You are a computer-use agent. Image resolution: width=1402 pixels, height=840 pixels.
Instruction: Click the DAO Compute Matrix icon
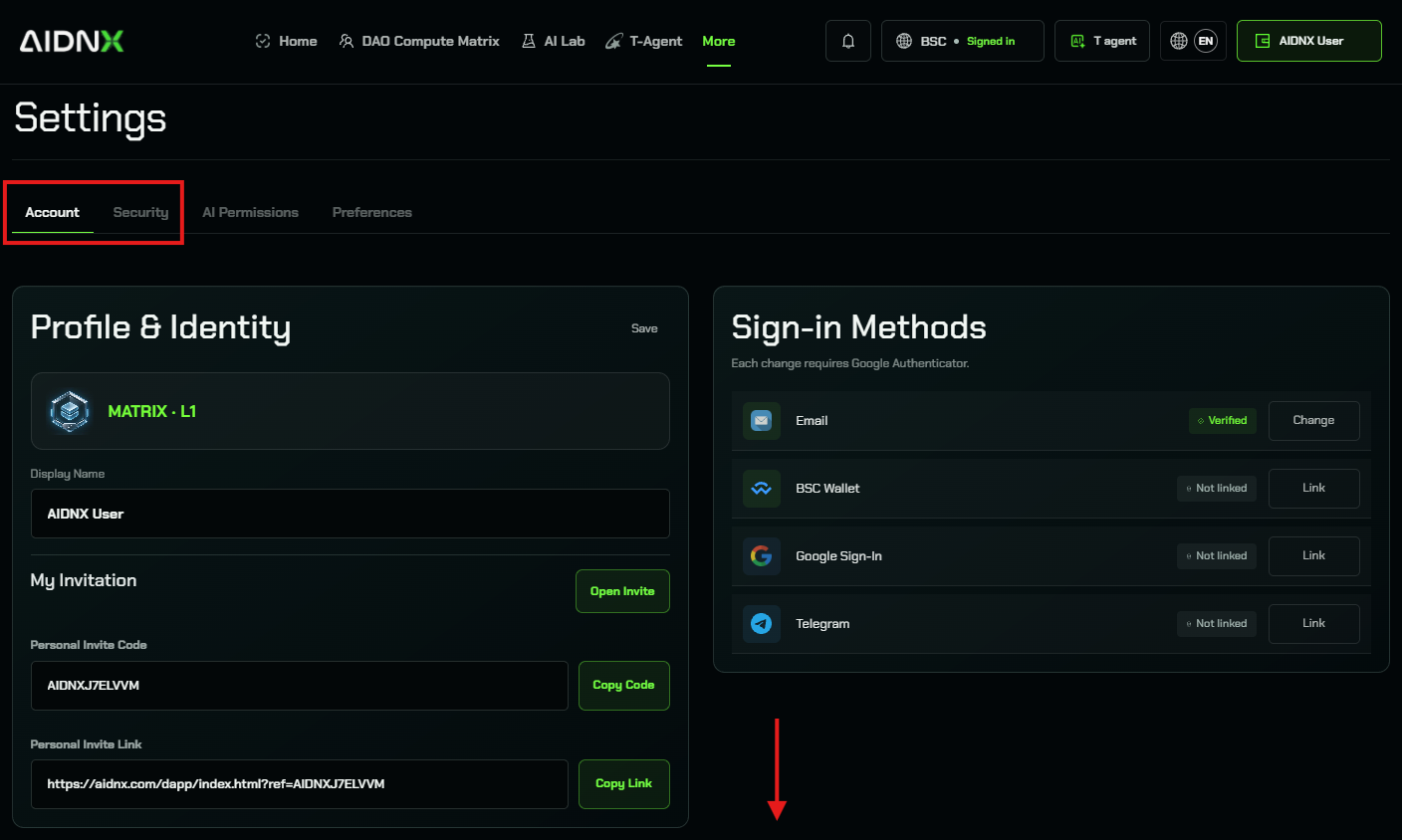click(x=347, y=41)
